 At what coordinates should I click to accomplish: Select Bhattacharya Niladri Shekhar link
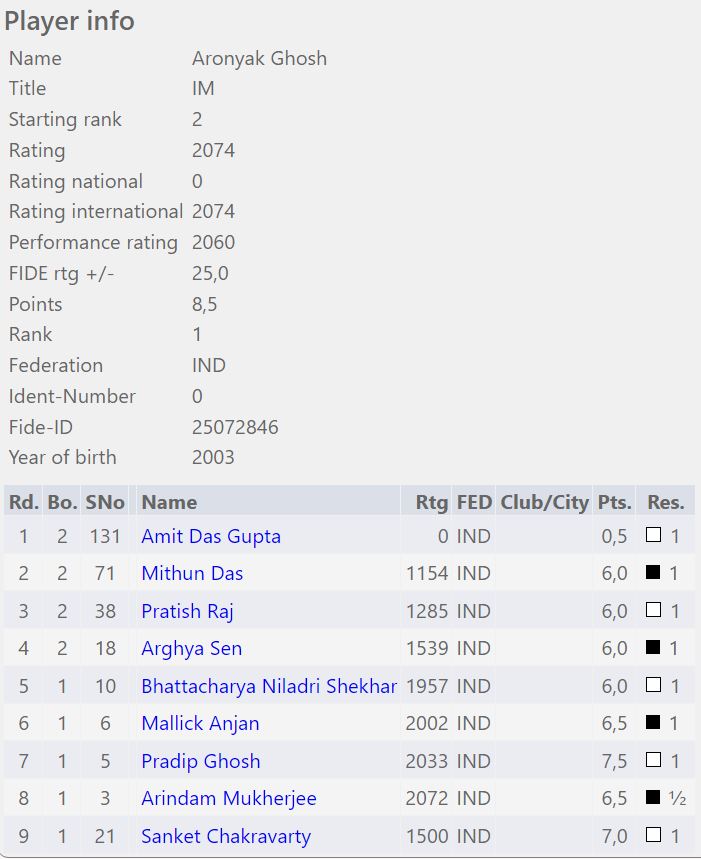pos(269,686)
